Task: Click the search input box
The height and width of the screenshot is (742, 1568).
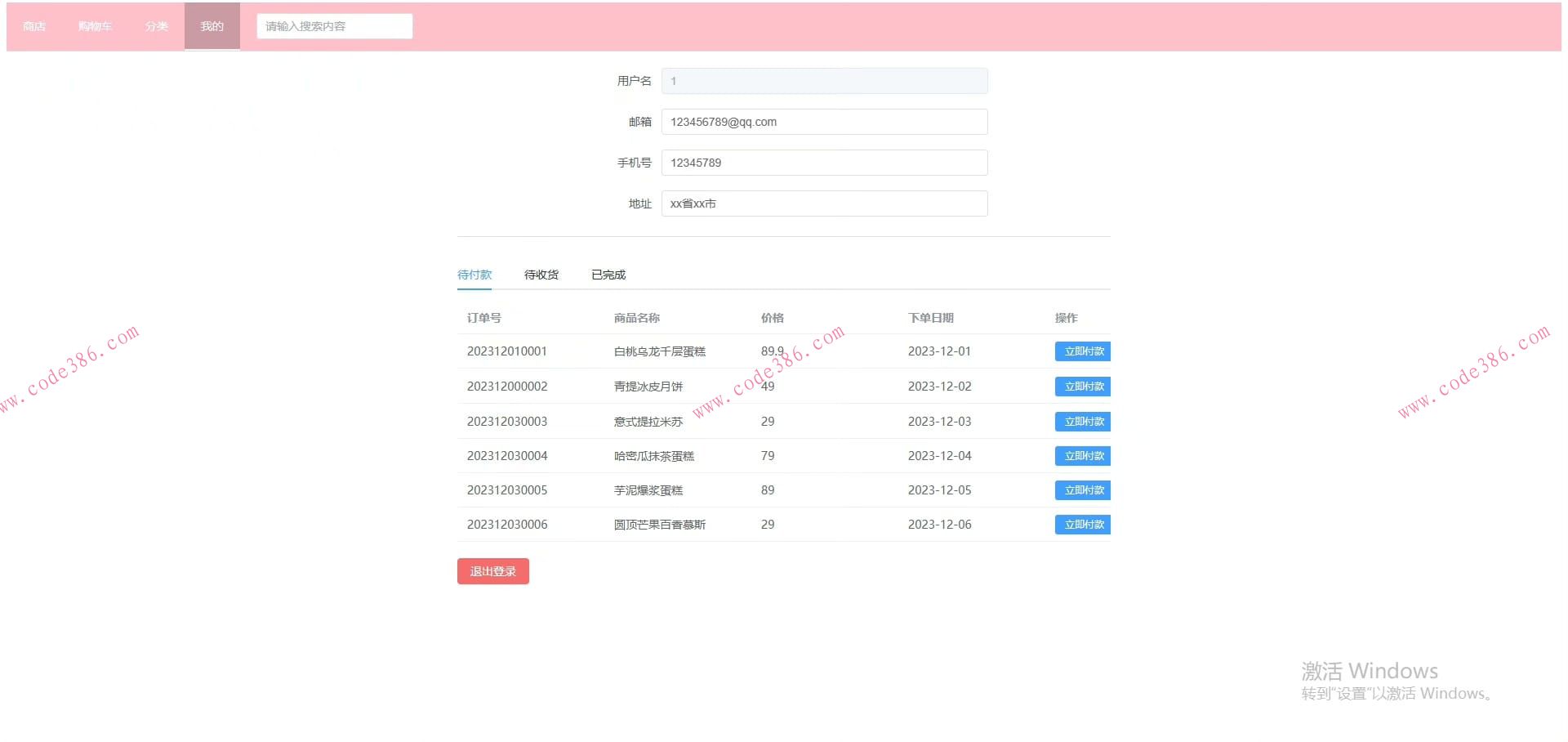Action: (334, 25)
